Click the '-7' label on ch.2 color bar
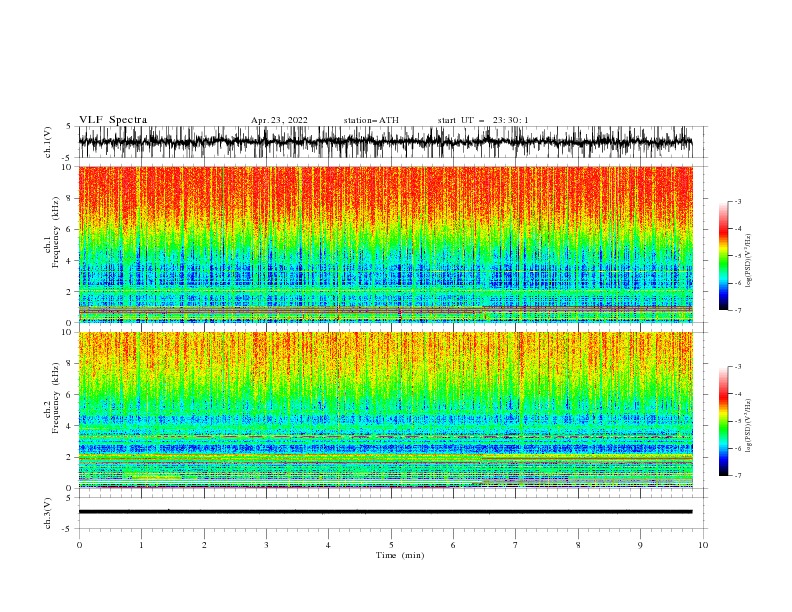The width and height of the screenshot is (792, 612). point(737,475)
